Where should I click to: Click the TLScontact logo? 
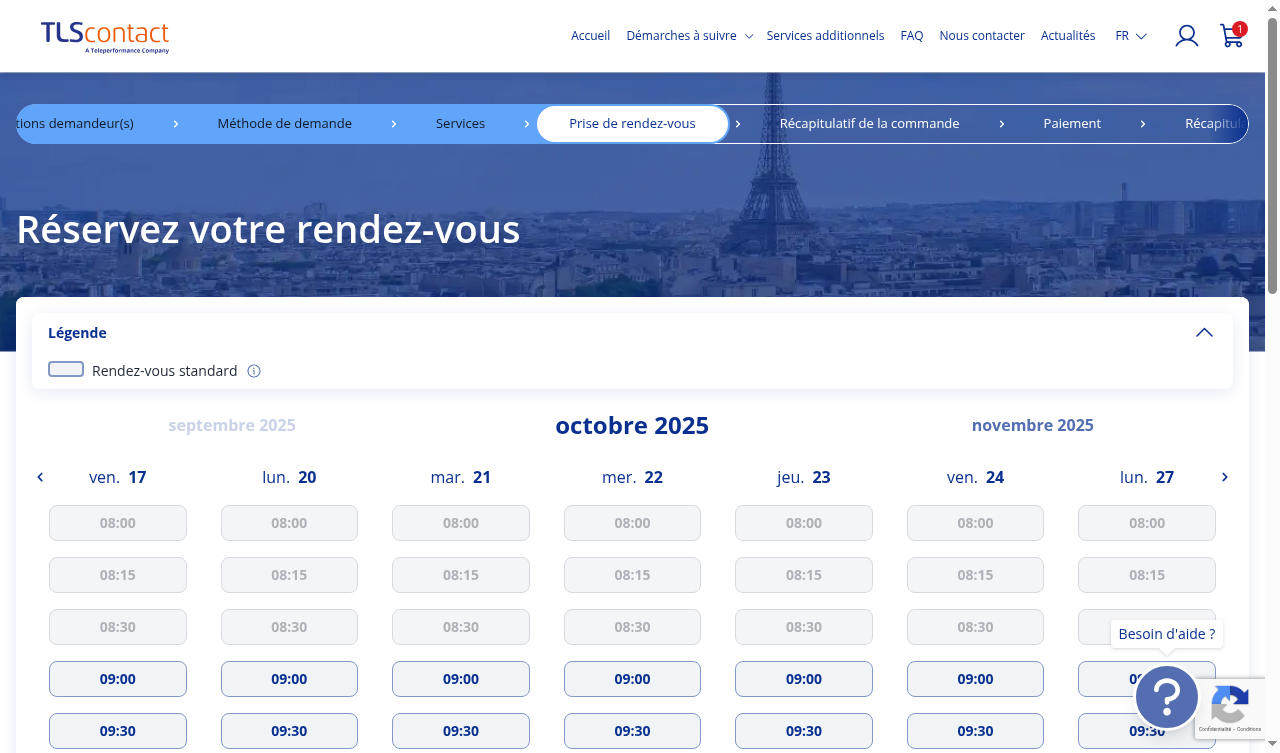coord(105,37)
